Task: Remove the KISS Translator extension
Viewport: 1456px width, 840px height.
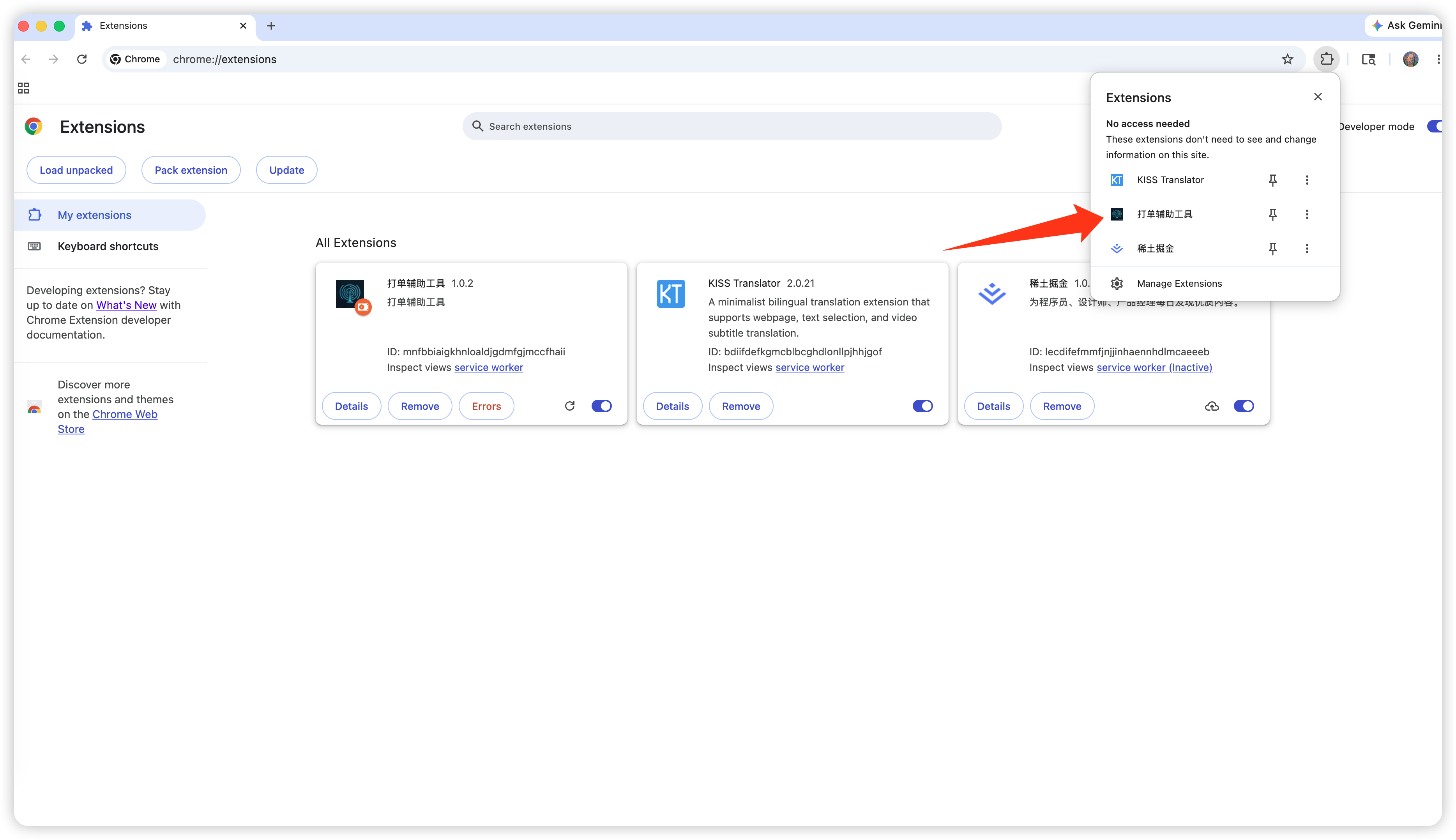Action: click(x=741, y=406)
